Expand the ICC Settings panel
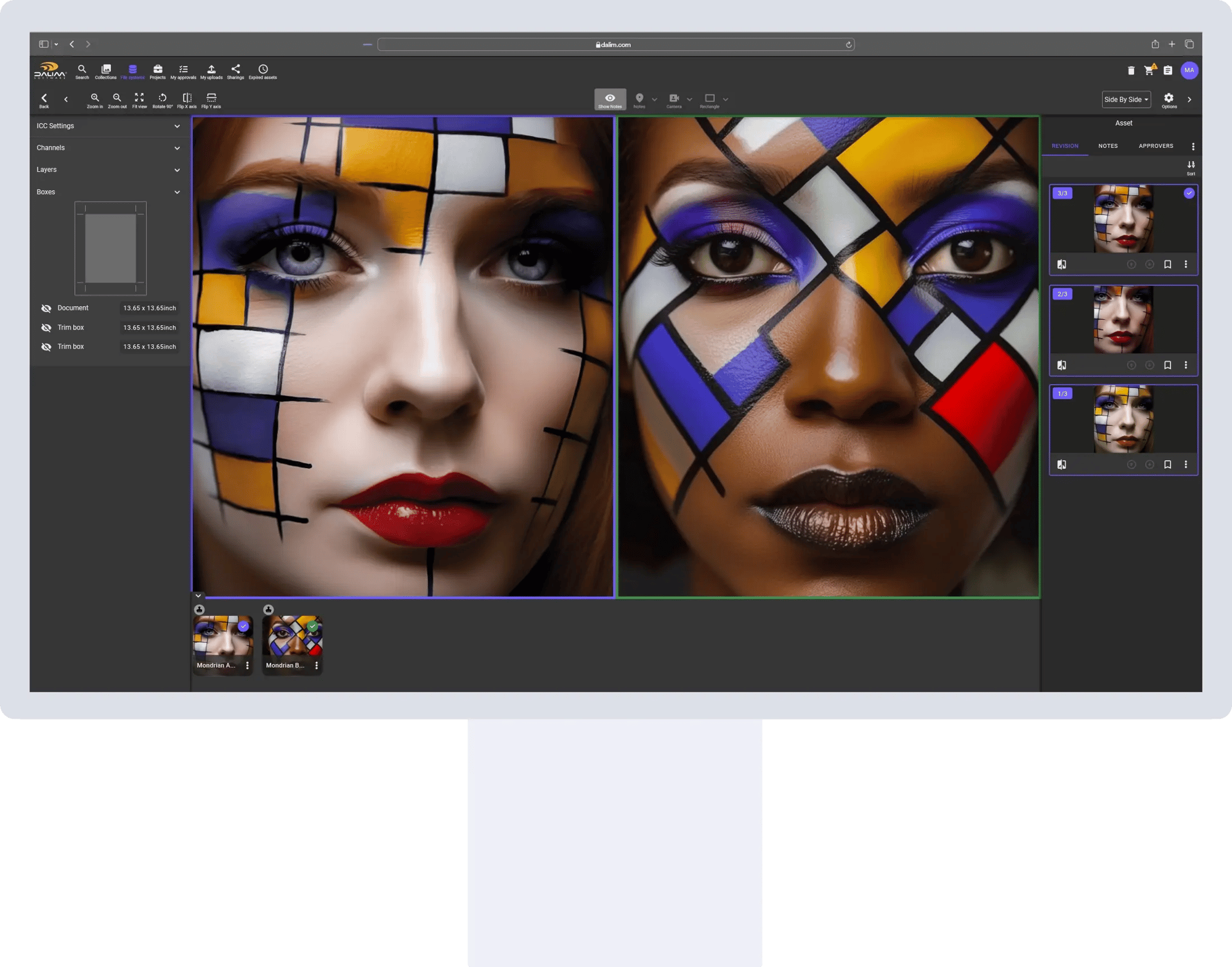This screenshot has width=1232, height=967. point(177,126)
